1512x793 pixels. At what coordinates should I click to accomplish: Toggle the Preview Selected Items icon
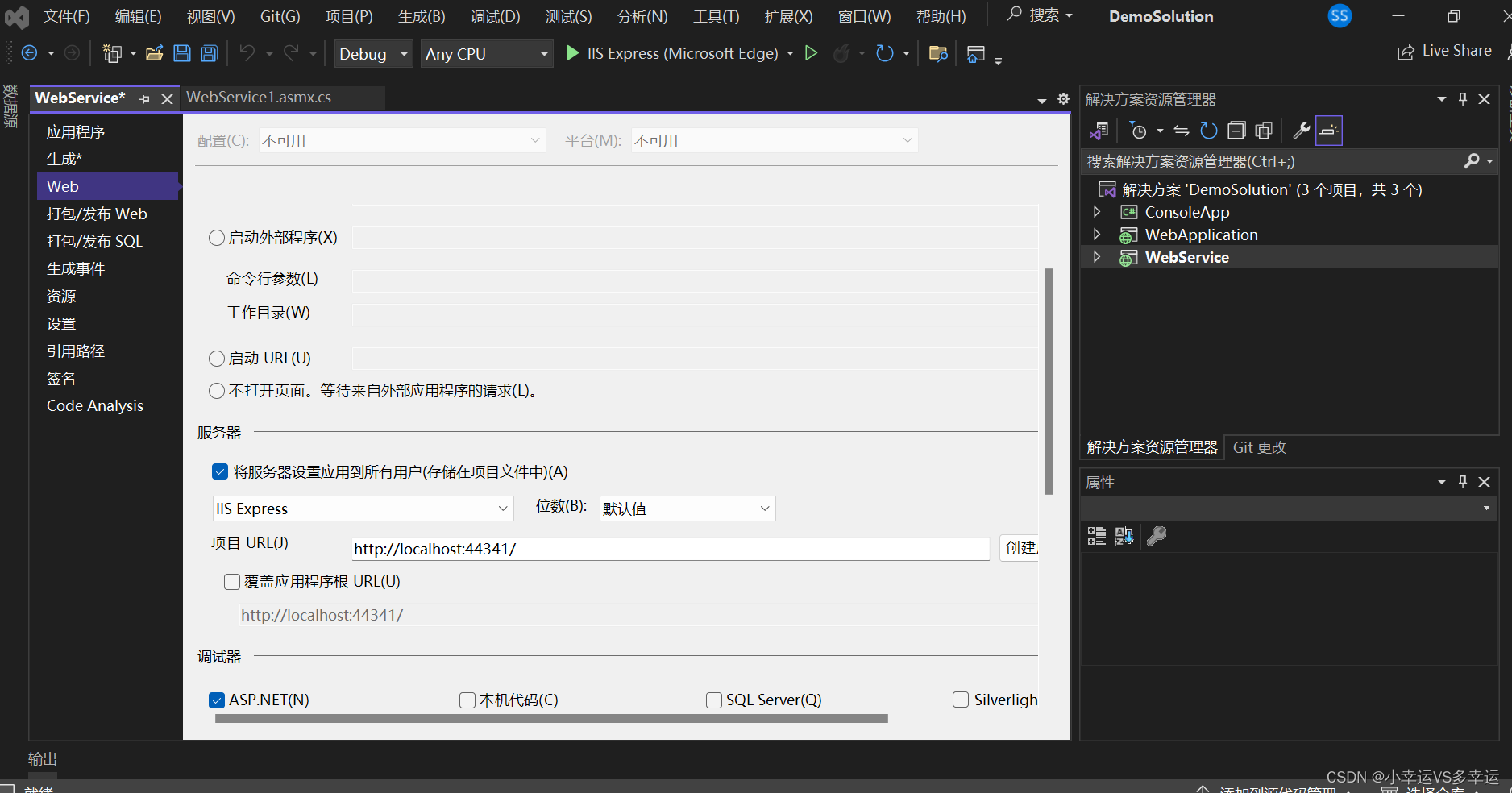(1329, 131)
